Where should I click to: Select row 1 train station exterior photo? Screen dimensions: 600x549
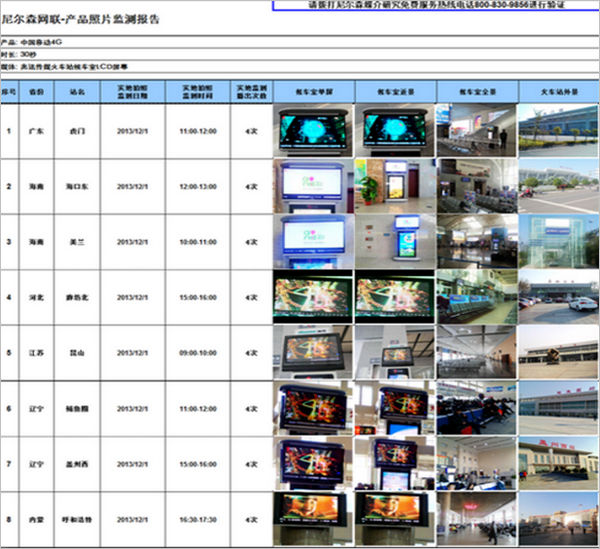point(558,130)
